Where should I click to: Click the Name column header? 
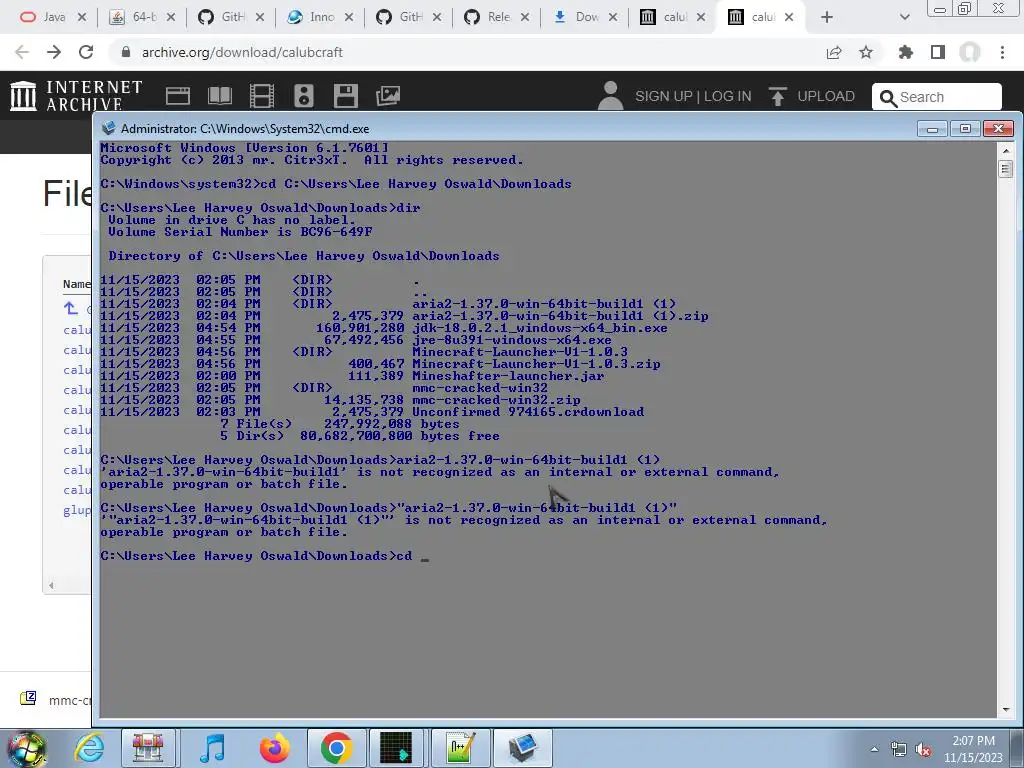(x=76, y=284)
